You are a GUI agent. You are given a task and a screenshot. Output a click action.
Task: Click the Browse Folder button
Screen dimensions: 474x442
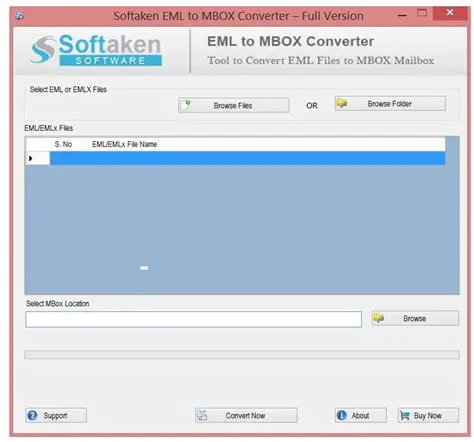pos(390,104)
